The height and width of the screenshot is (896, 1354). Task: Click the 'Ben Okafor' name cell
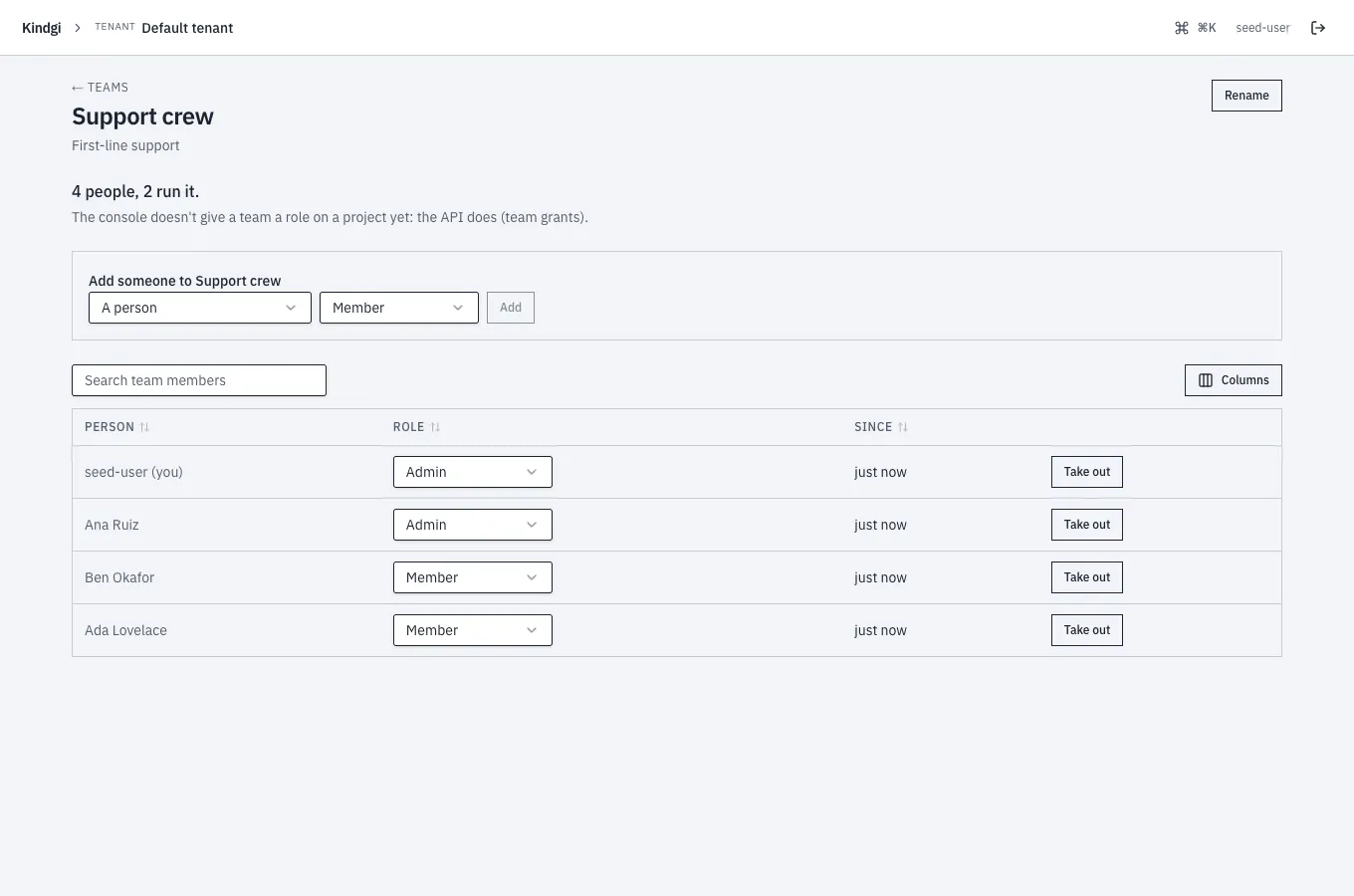119,577
